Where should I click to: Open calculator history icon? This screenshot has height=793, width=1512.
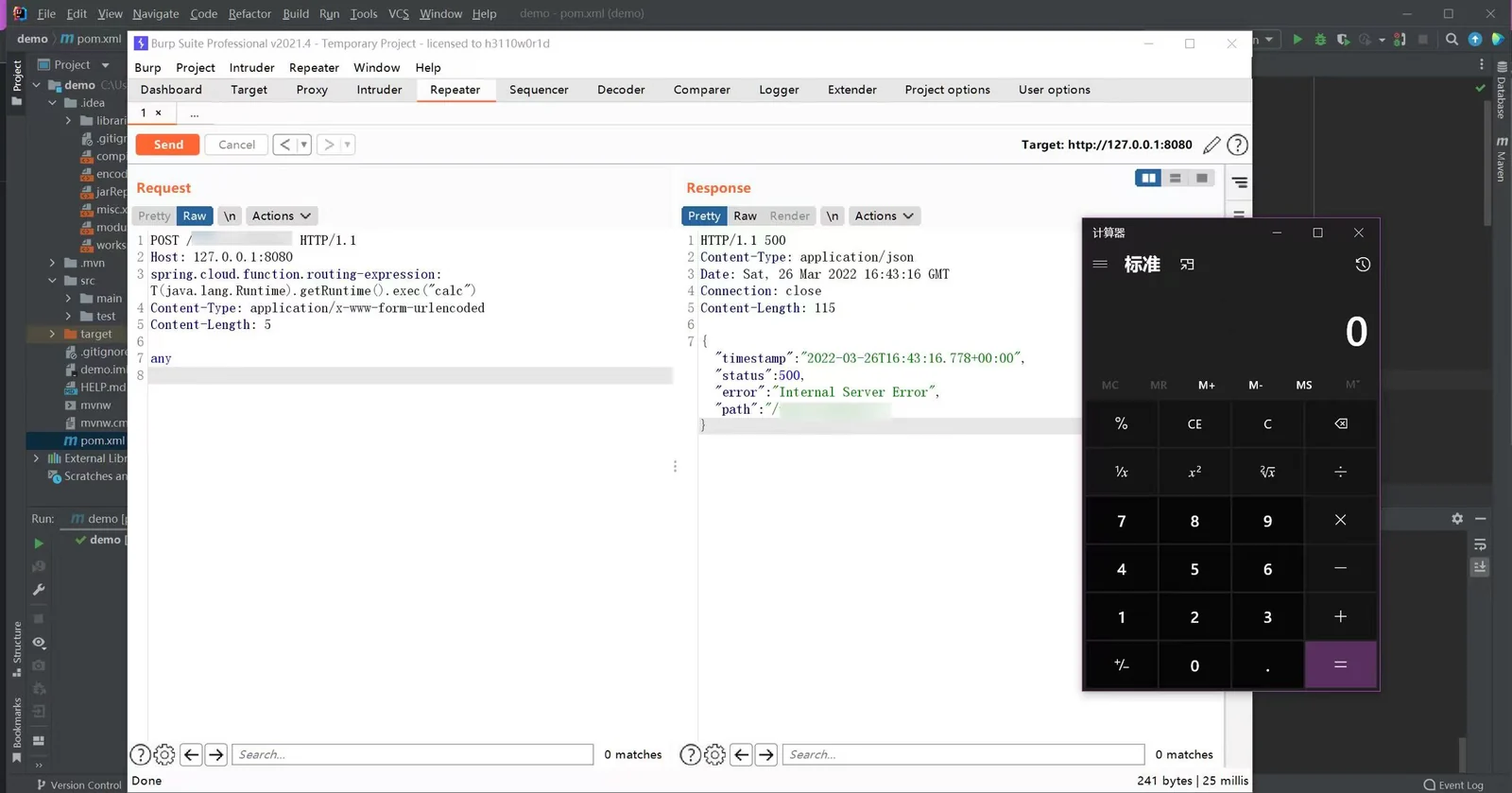pyautogui.click(x=1362, y=265)
